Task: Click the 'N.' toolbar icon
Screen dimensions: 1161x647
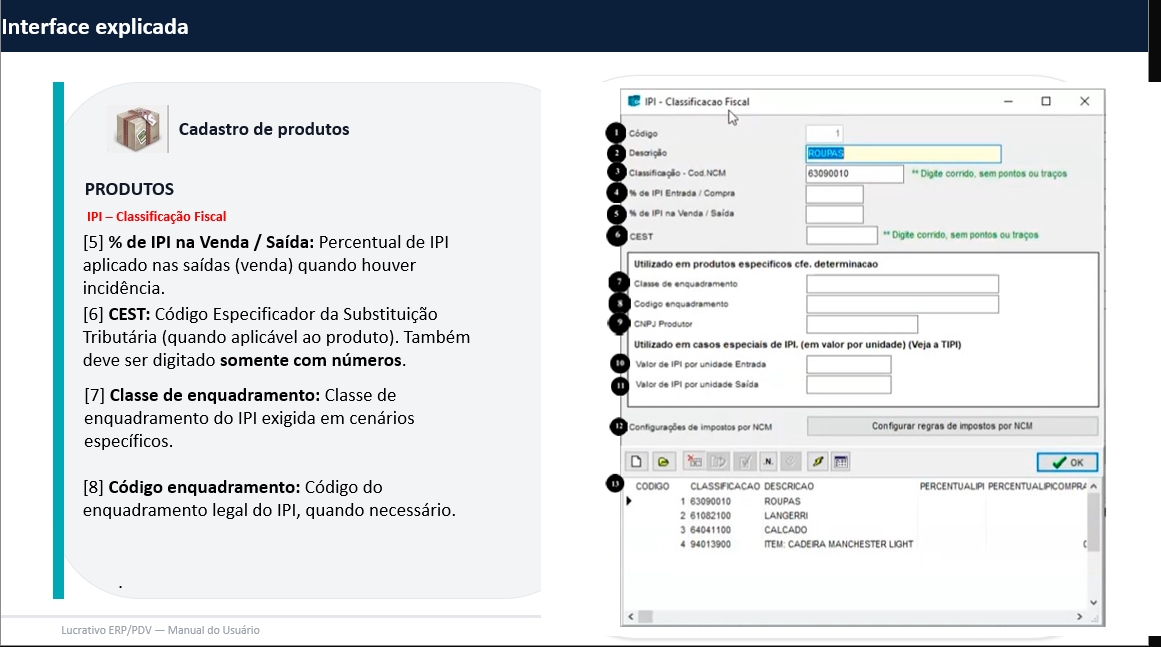Action: pos(768,462)
